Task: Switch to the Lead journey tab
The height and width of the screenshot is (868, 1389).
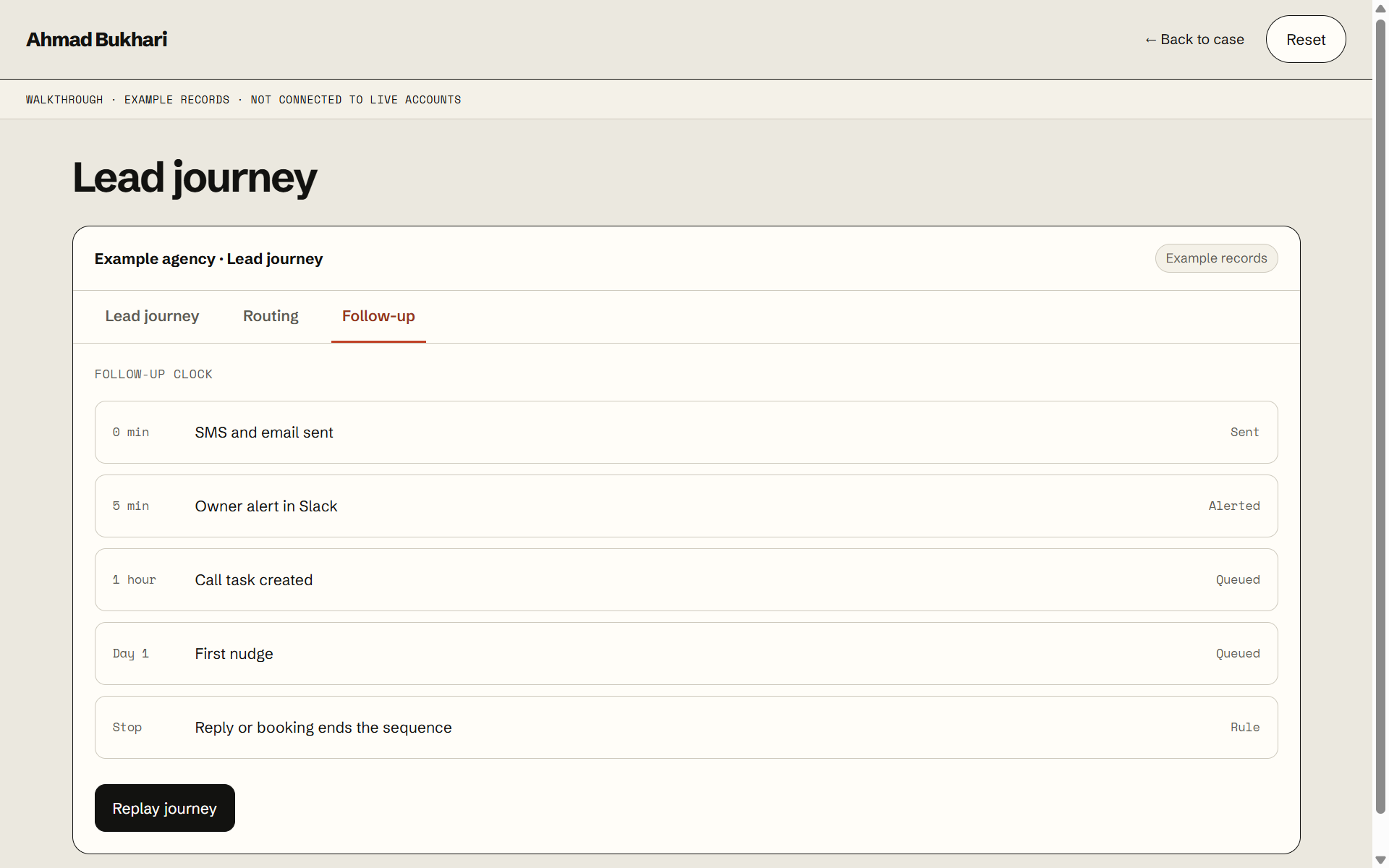Action: 152,316
